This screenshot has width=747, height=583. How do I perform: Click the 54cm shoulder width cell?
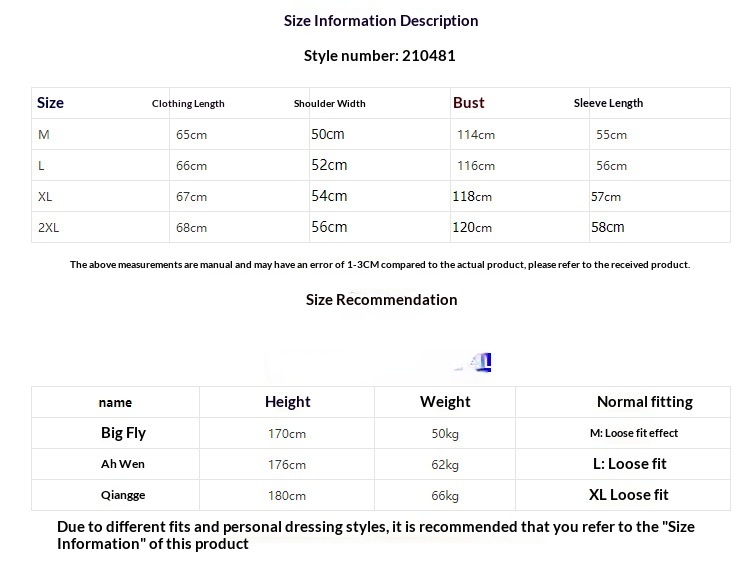(329, 196)
